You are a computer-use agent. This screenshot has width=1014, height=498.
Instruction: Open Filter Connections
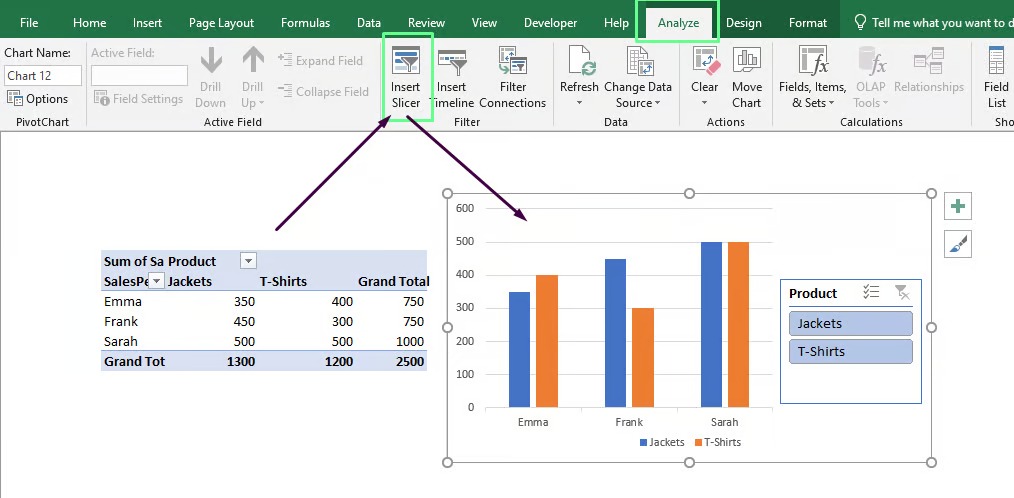pos(512,62)
